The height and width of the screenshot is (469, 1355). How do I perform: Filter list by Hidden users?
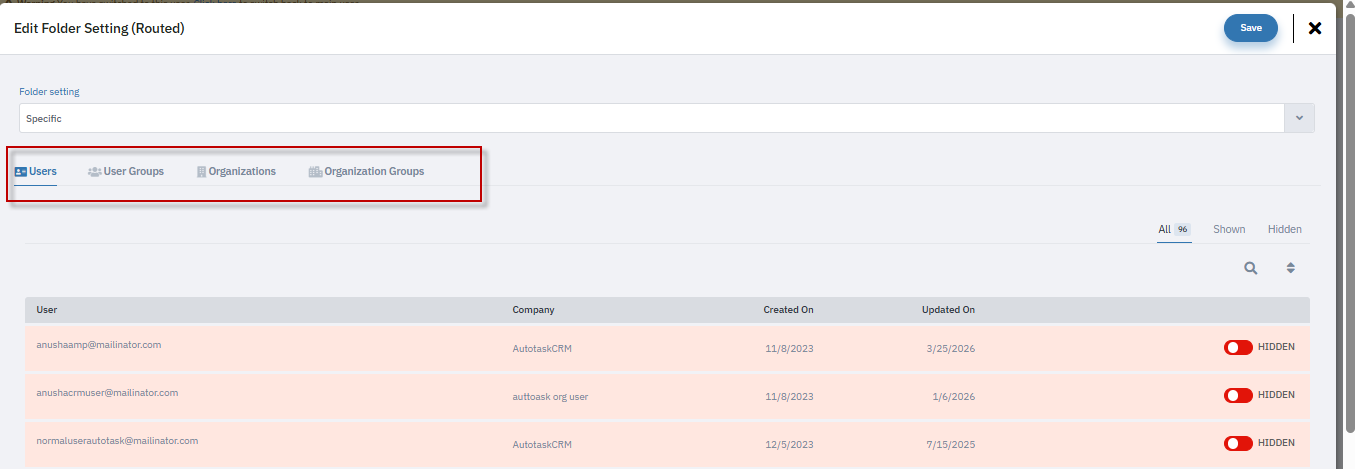(1284, 229)
